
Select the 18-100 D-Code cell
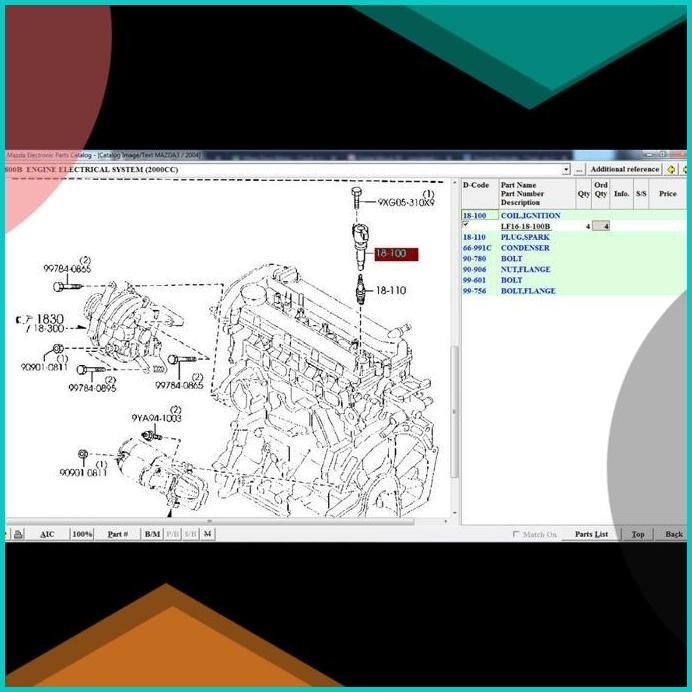[x=480, y=215]
